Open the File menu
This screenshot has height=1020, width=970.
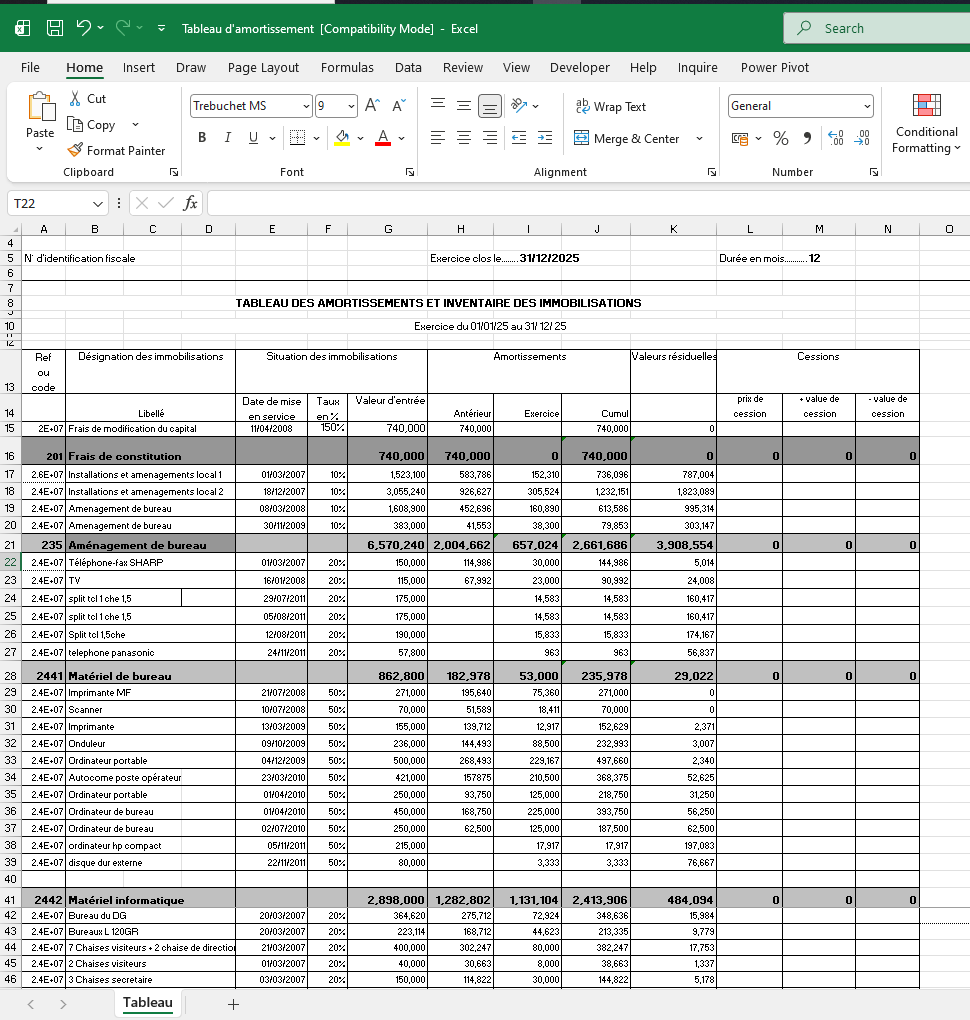click(x=30, y=68)
